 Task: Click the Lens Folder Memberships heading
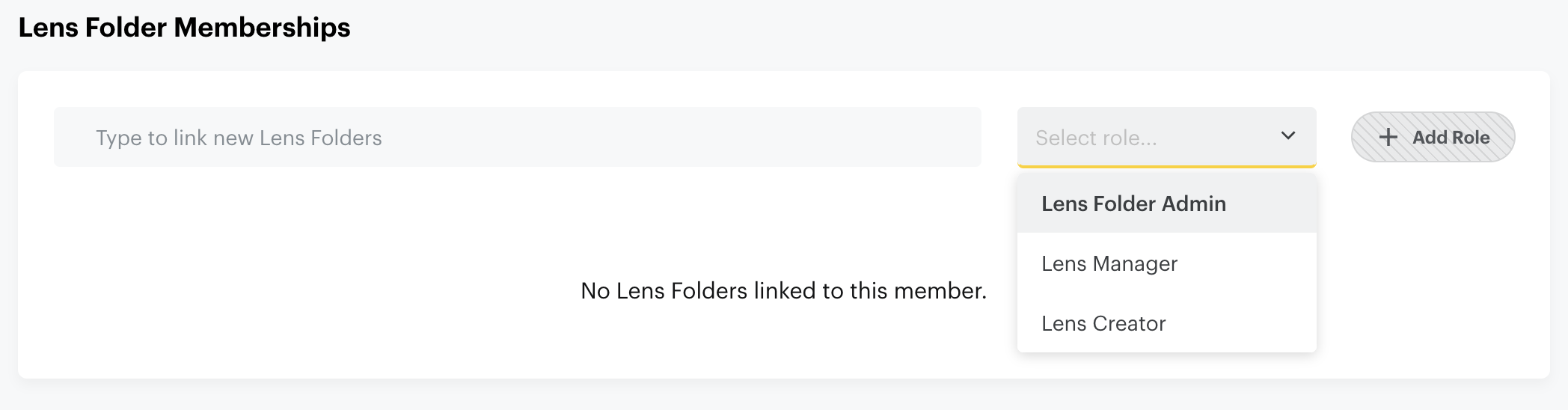(x=184, y=28)
